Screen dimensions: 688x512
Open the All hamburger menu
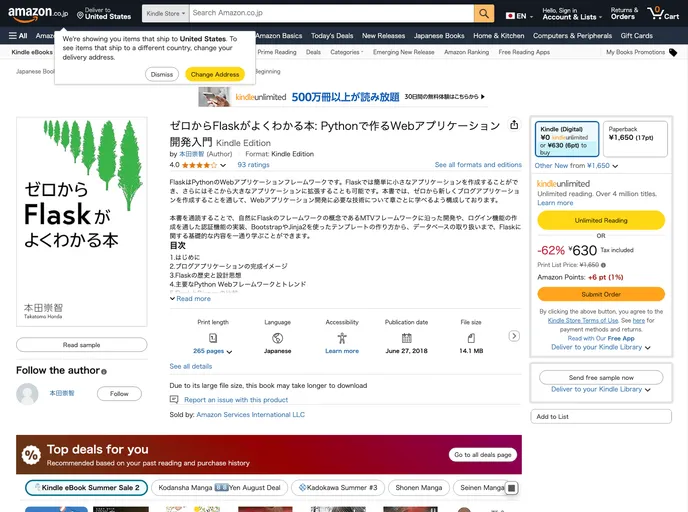[x=18, y=36]
